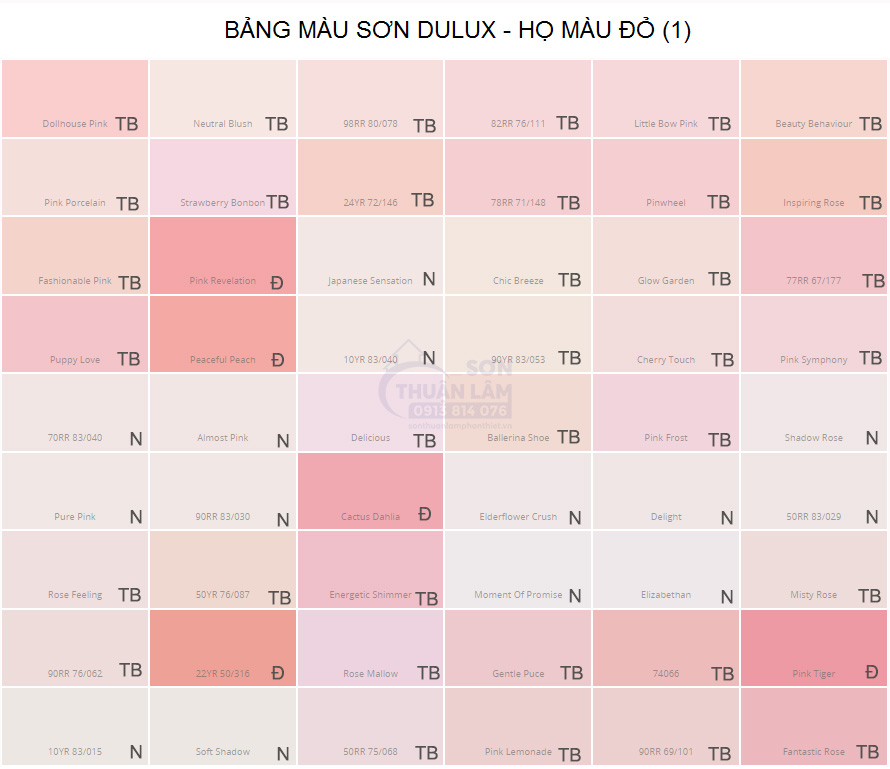Screen dimensions: 890x769
Task: Click the Cactus Dahlia swatch
Action: [370, 490]
